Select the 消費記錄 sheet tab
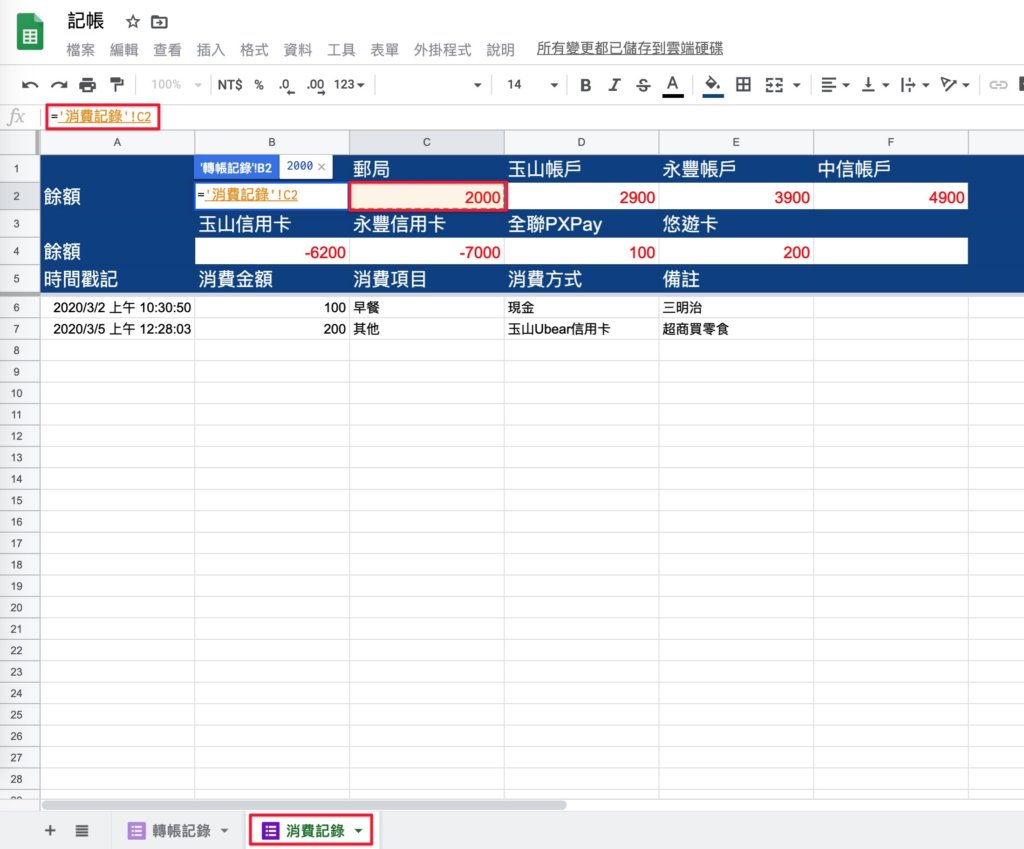Screen dimensions: 1024x849 coord(315,831)
